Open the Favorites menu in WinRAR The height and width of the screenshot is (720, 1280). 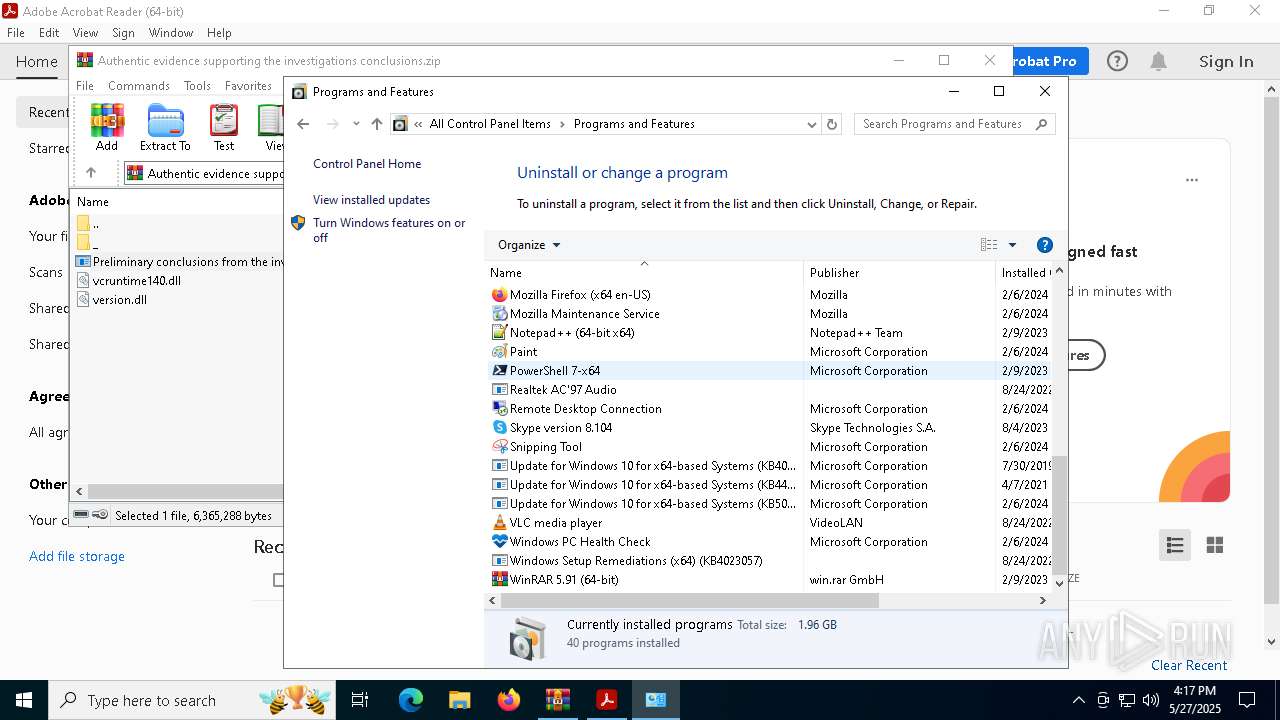(248, 86)
